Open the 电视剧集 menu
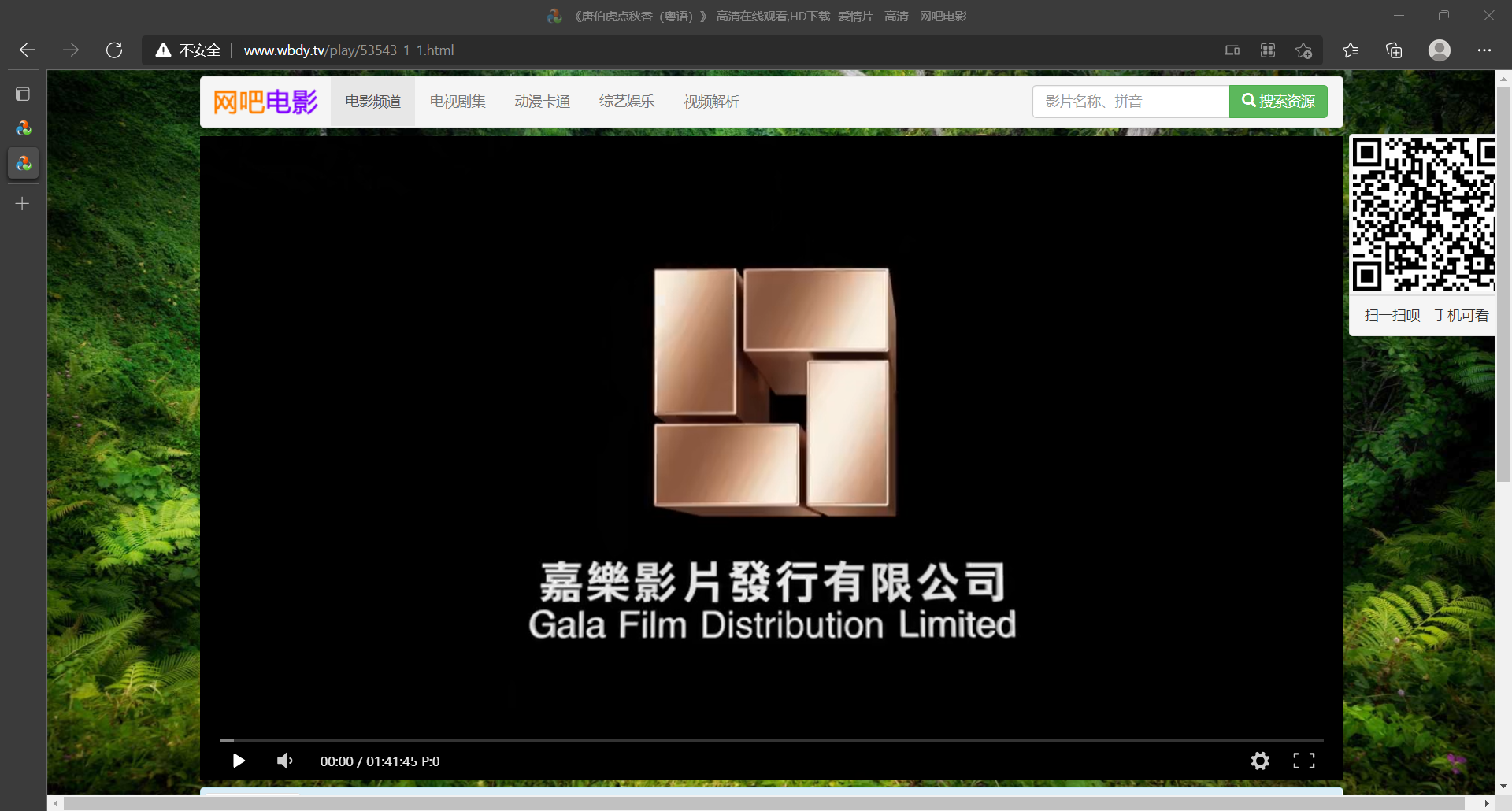The image size is (1512, 811). 458,102
